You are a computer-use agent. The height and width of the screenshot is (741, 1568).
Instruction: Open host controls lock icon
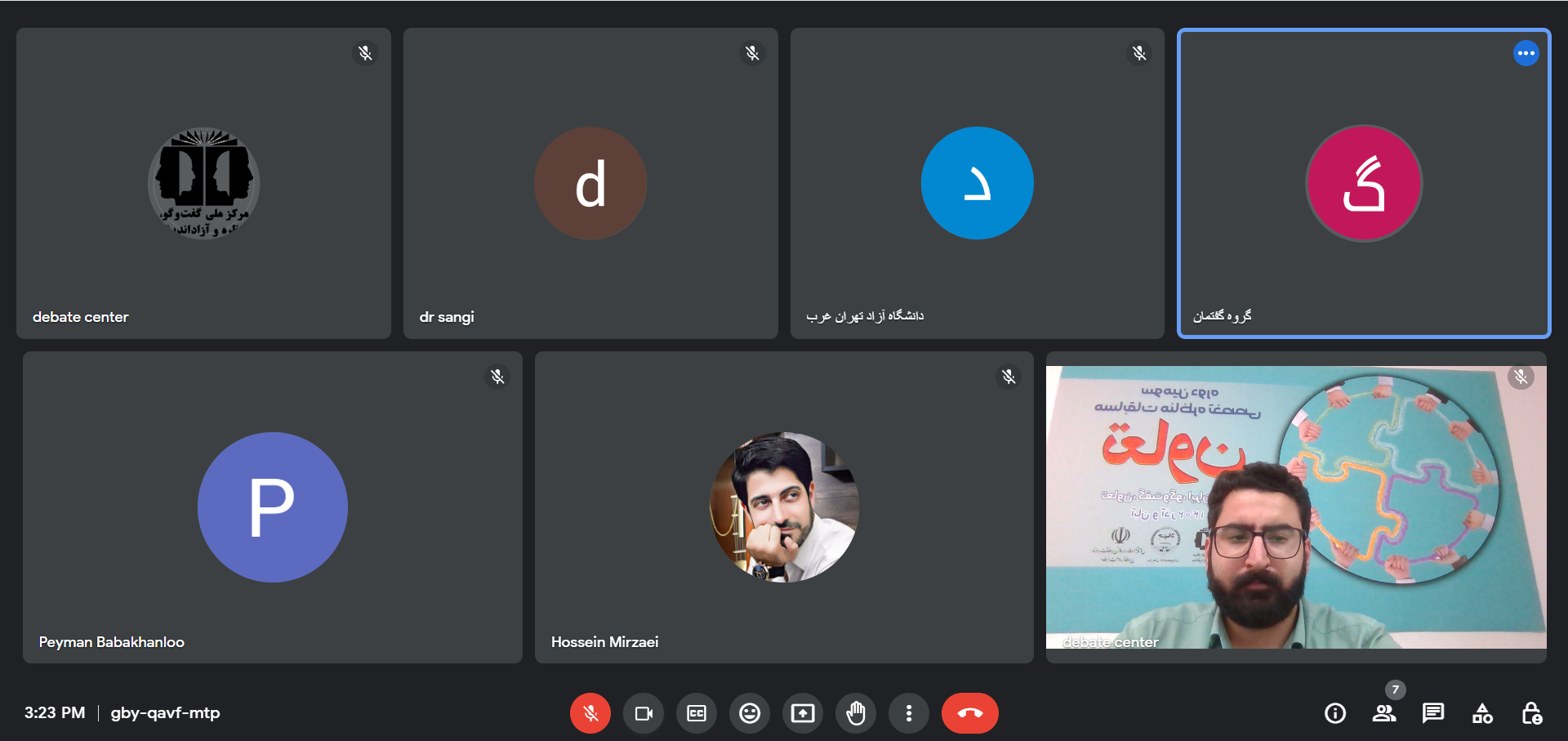pyautogui.click(x=1531, y=713)
